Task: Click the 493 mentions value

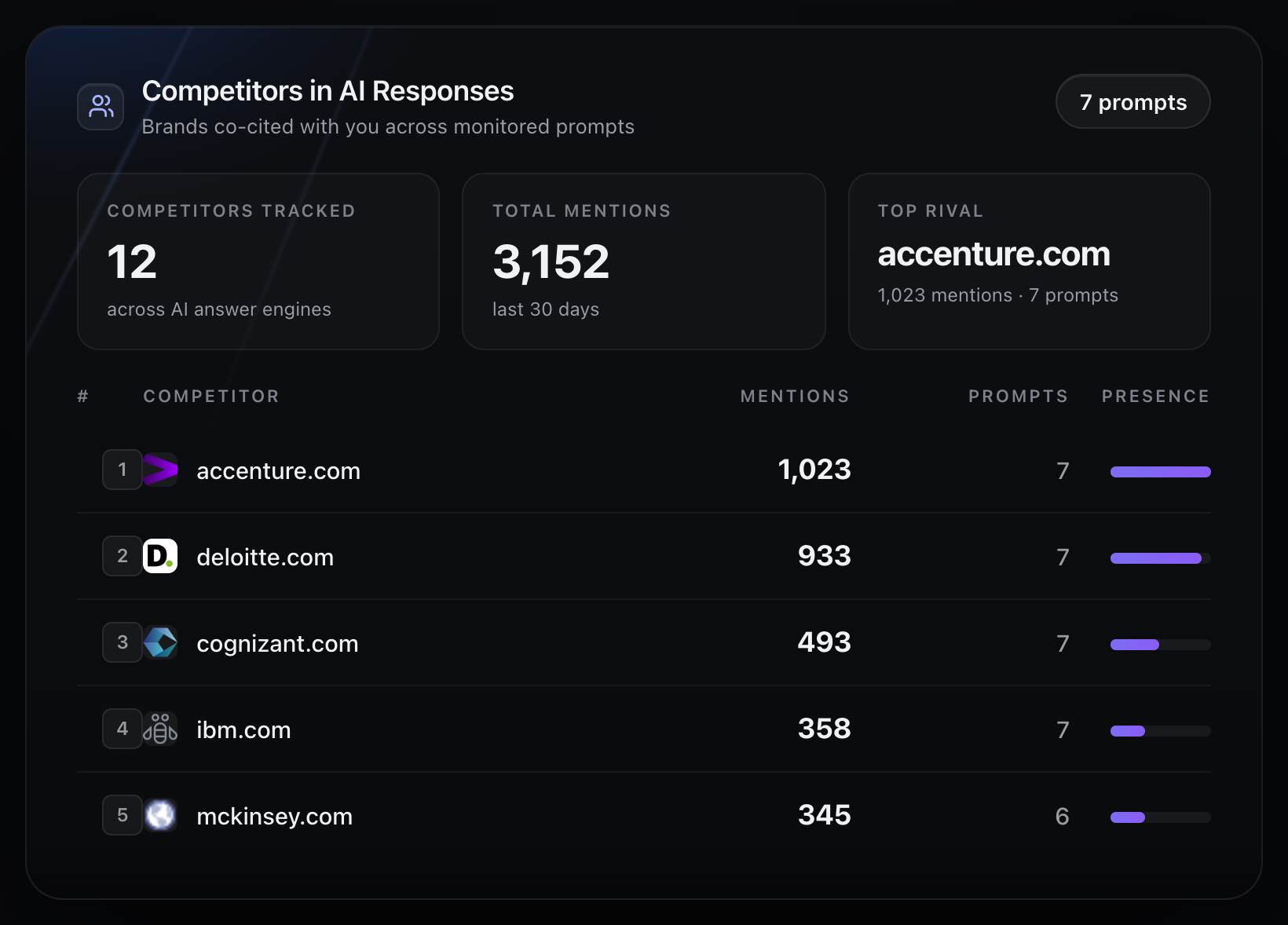Action: point(825,642)
